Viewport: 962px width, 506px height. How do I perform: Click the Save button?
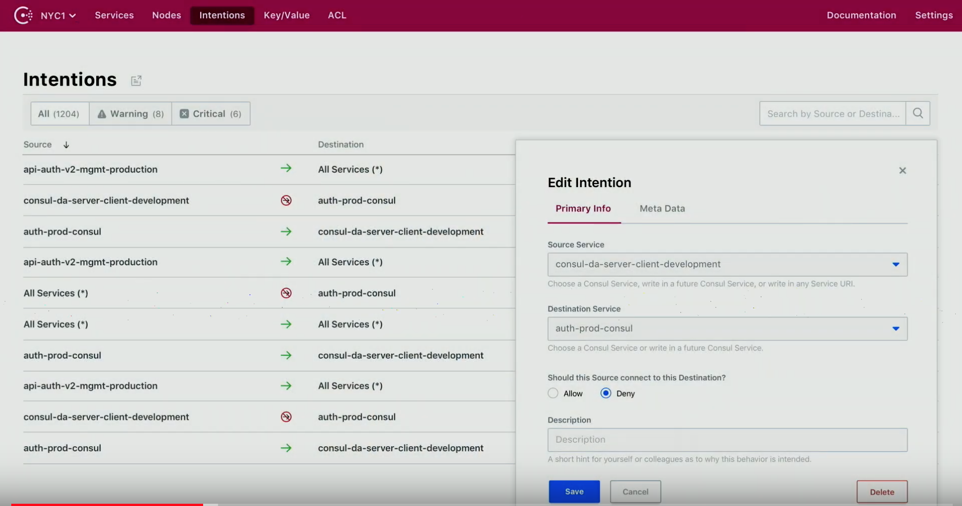574,492
